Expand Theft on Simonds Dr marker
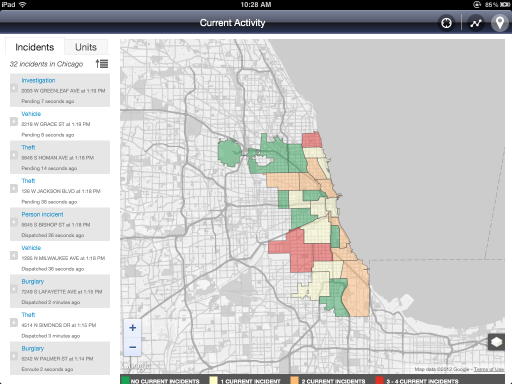The height and width of the screenshot is (384, 512). (x=14, y=322)
